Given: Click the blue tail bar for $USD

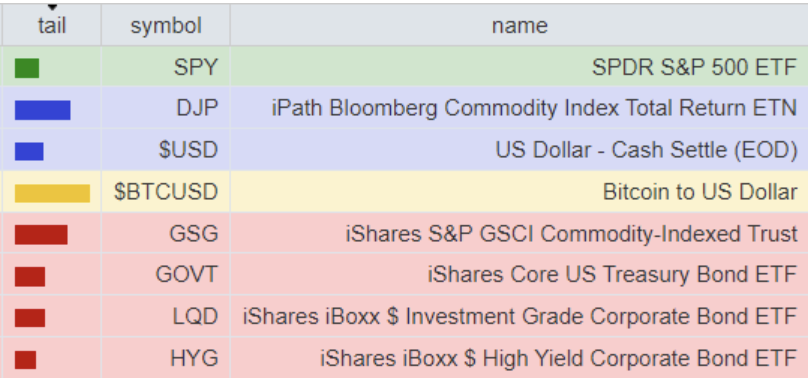Looking at the screenshot, I should 29,151.
